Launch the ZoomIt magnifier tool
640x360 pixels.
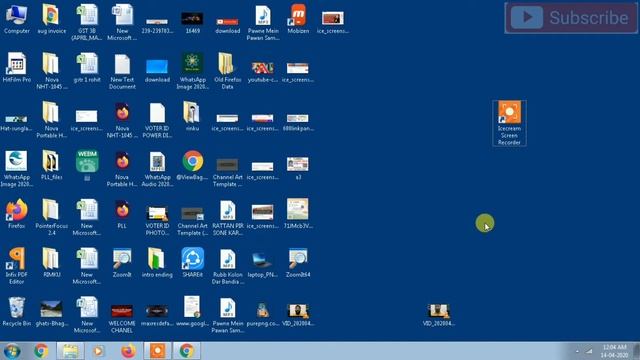(122, 263)
